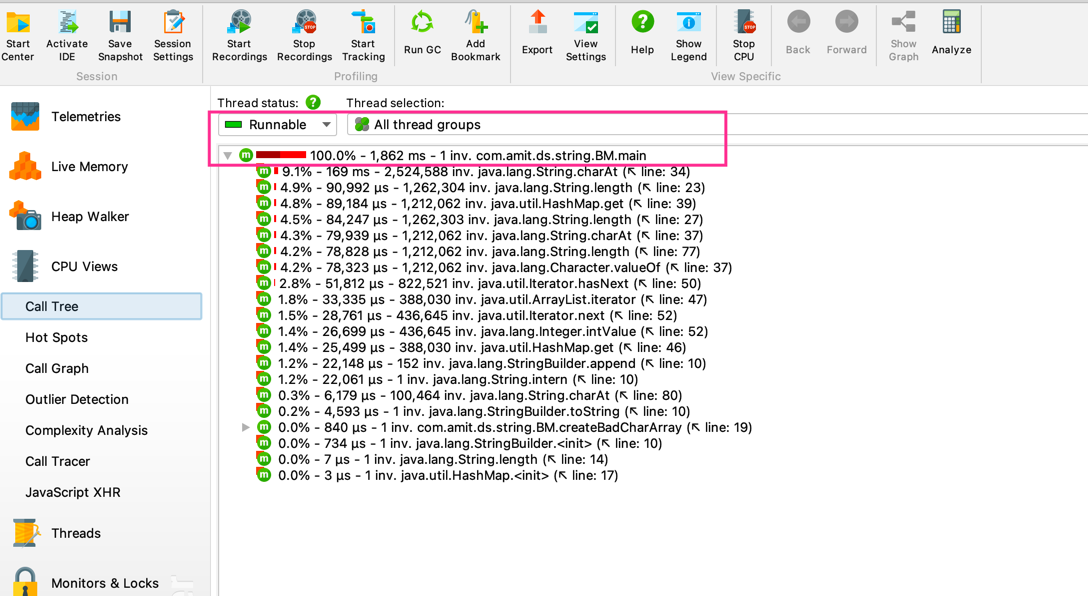Viewport: 1088px width, 596px height.
Task: Click the Activate IDE toolbar button
Action: [67, 36]
